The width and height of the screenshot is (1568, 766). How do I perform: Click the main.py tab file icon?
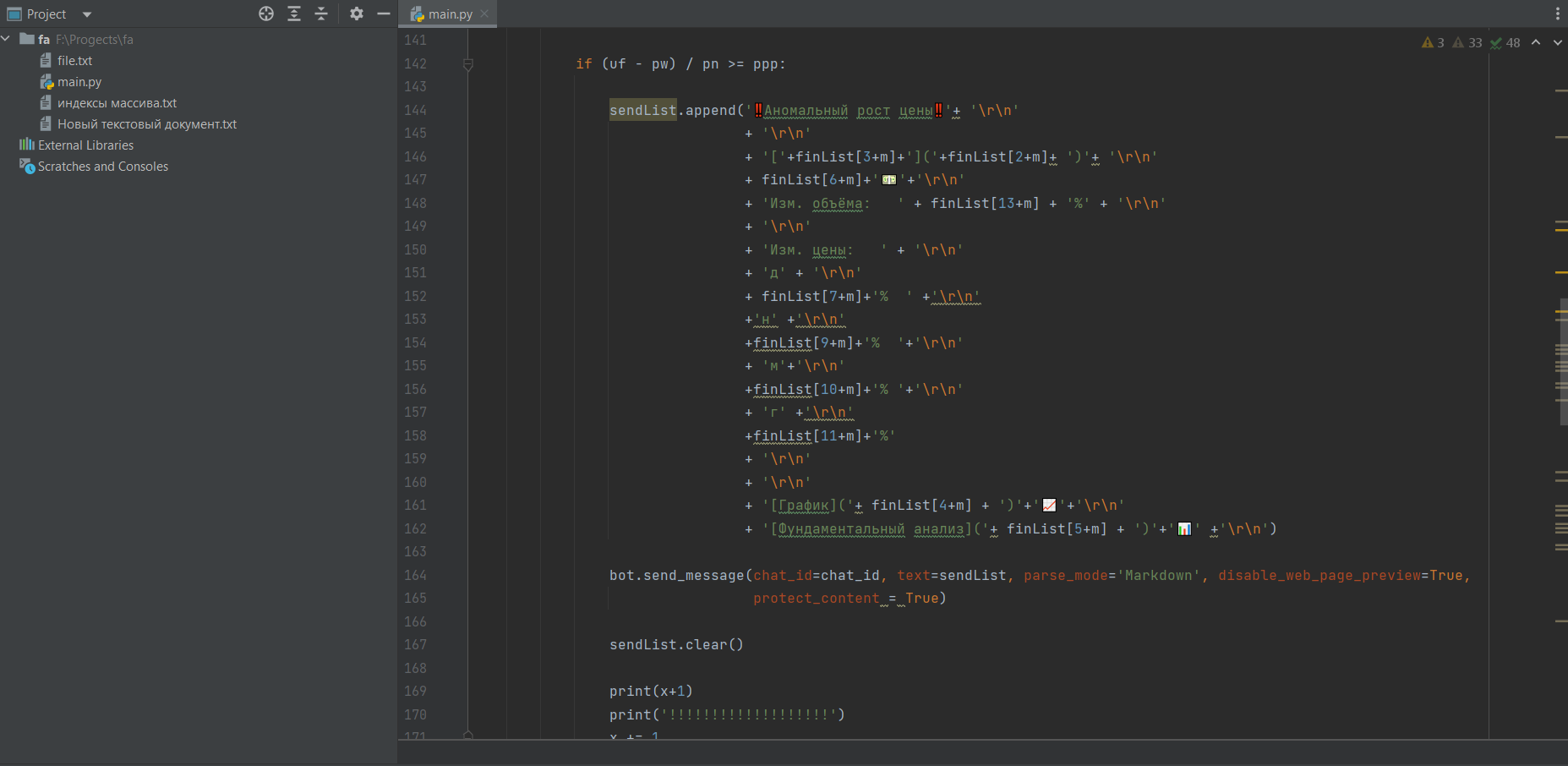coord(417,14)
